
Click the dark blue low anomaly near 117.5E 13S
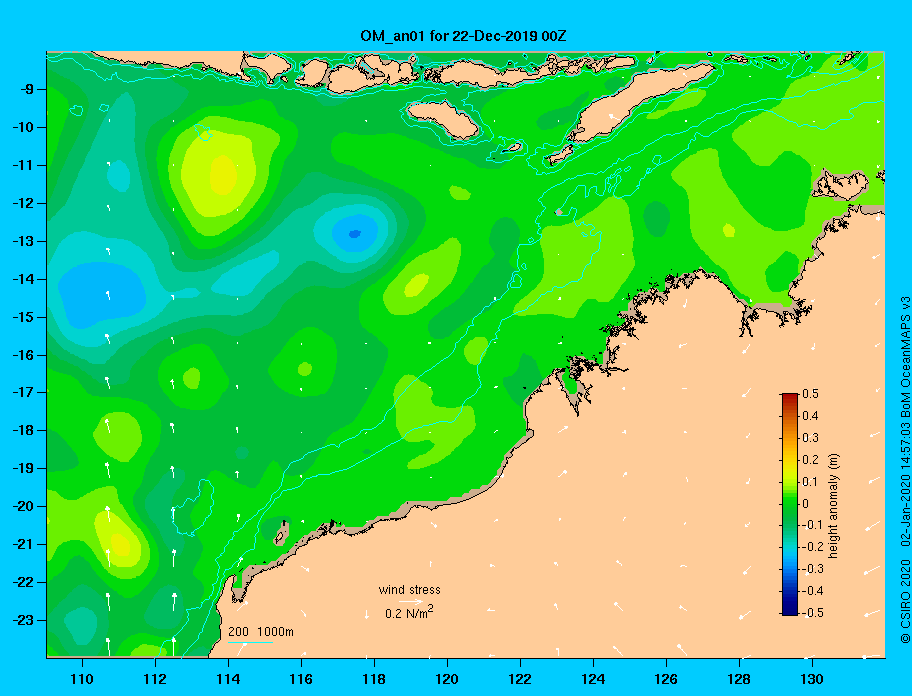(x=354, y=234)
